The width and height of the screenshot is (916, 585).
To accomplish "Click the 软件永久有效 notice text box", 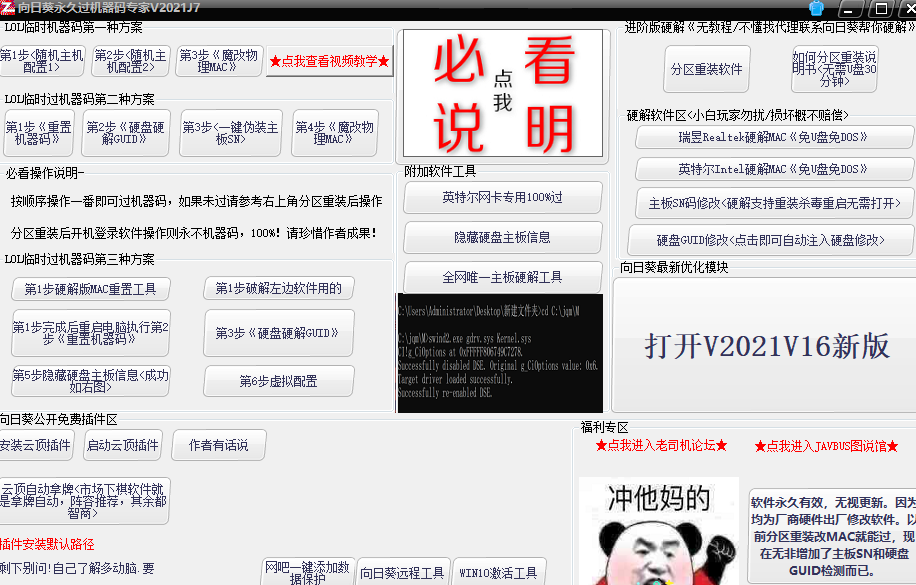I will [x=832, y=536].
